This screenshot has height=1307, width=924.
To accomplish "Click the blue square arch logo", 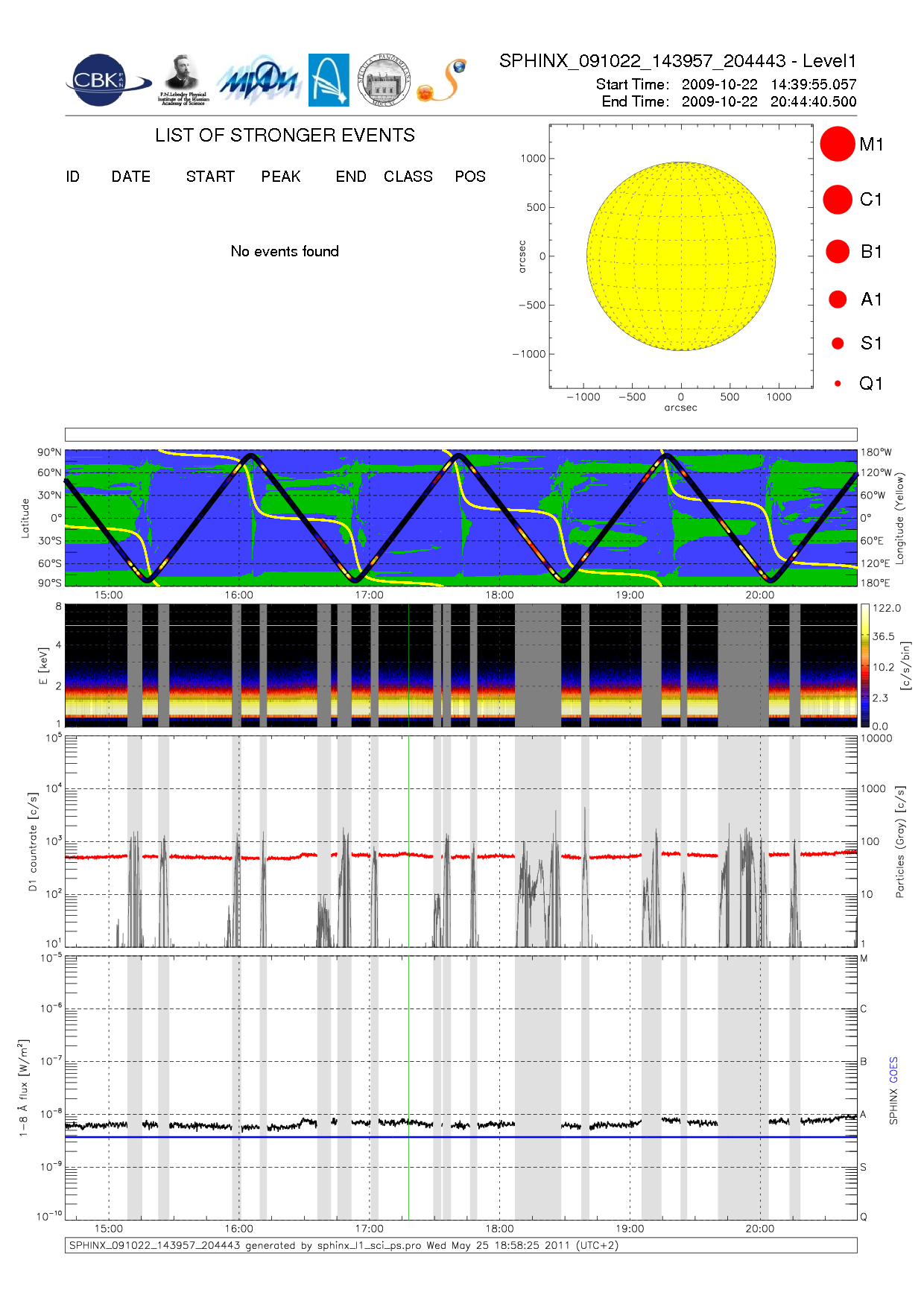I will point(329,80).
